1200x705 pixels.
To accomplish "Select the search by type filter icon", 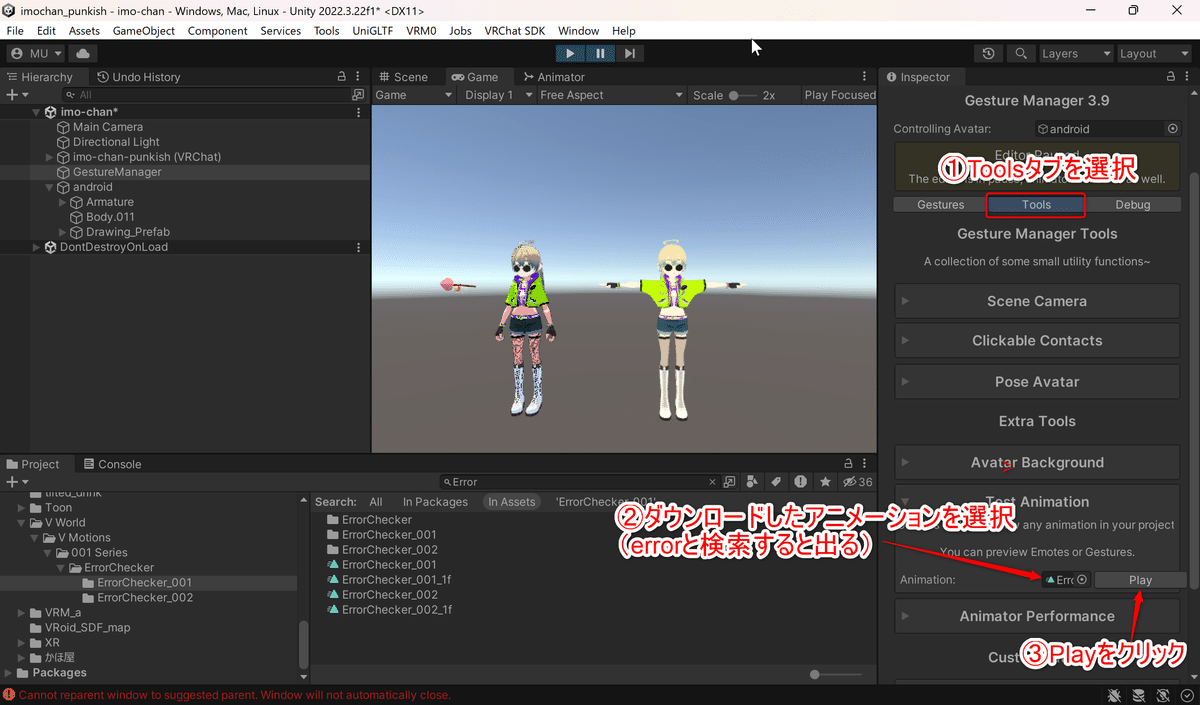I will point(753,481).
